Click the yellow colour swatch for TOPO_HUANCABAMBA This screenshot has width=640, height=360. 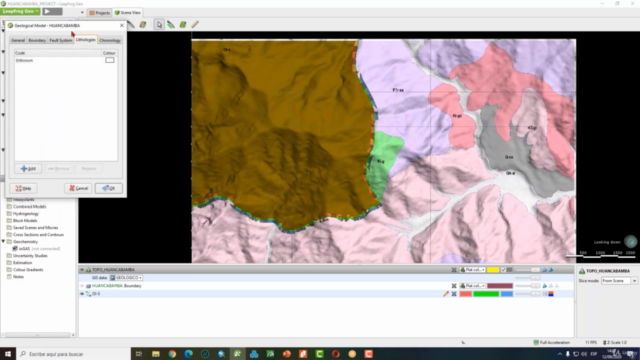(x=493, y=270)
